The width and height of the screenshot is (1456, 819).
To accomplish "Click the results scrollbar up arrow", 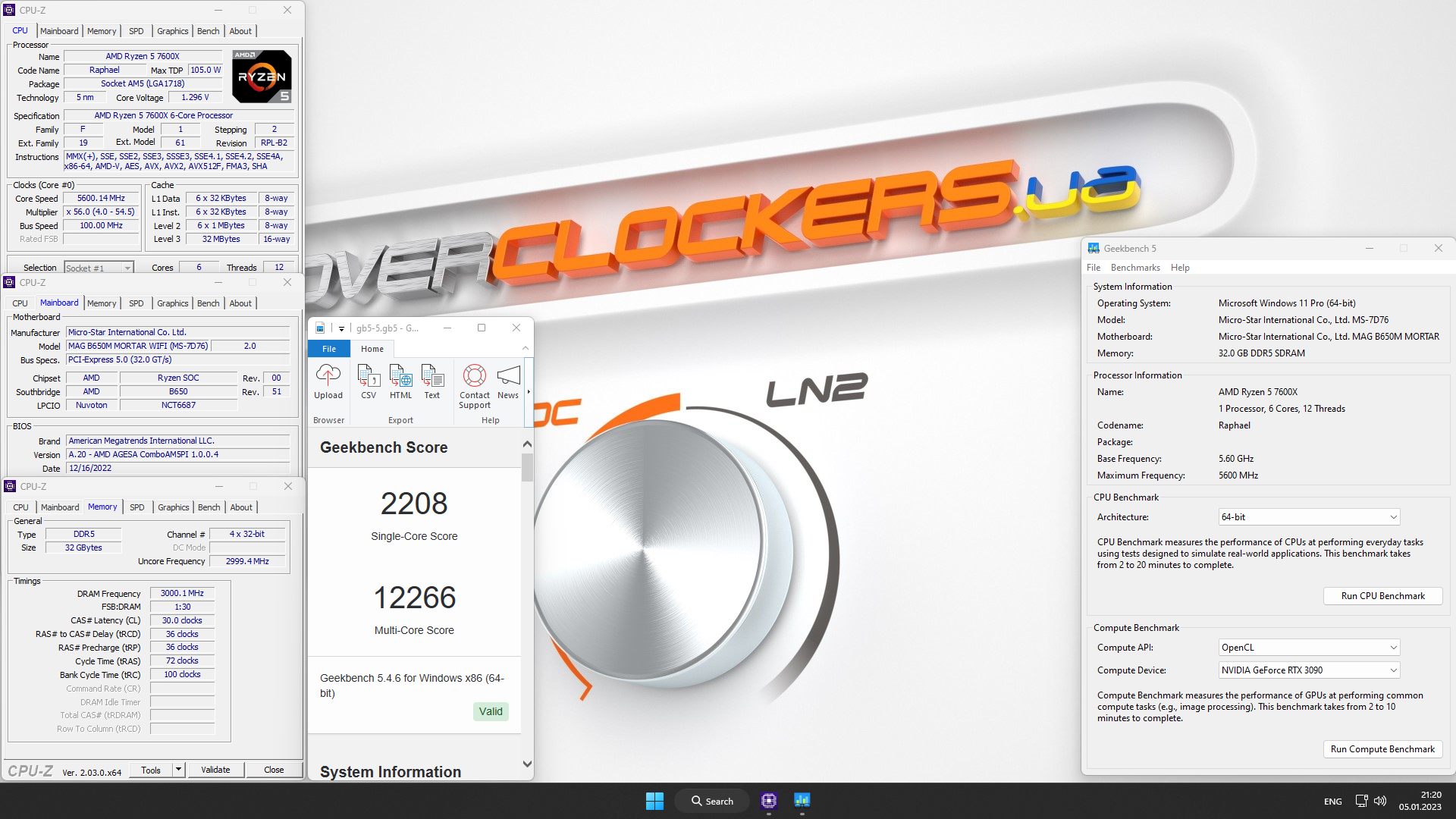I will tap(527, 444).
